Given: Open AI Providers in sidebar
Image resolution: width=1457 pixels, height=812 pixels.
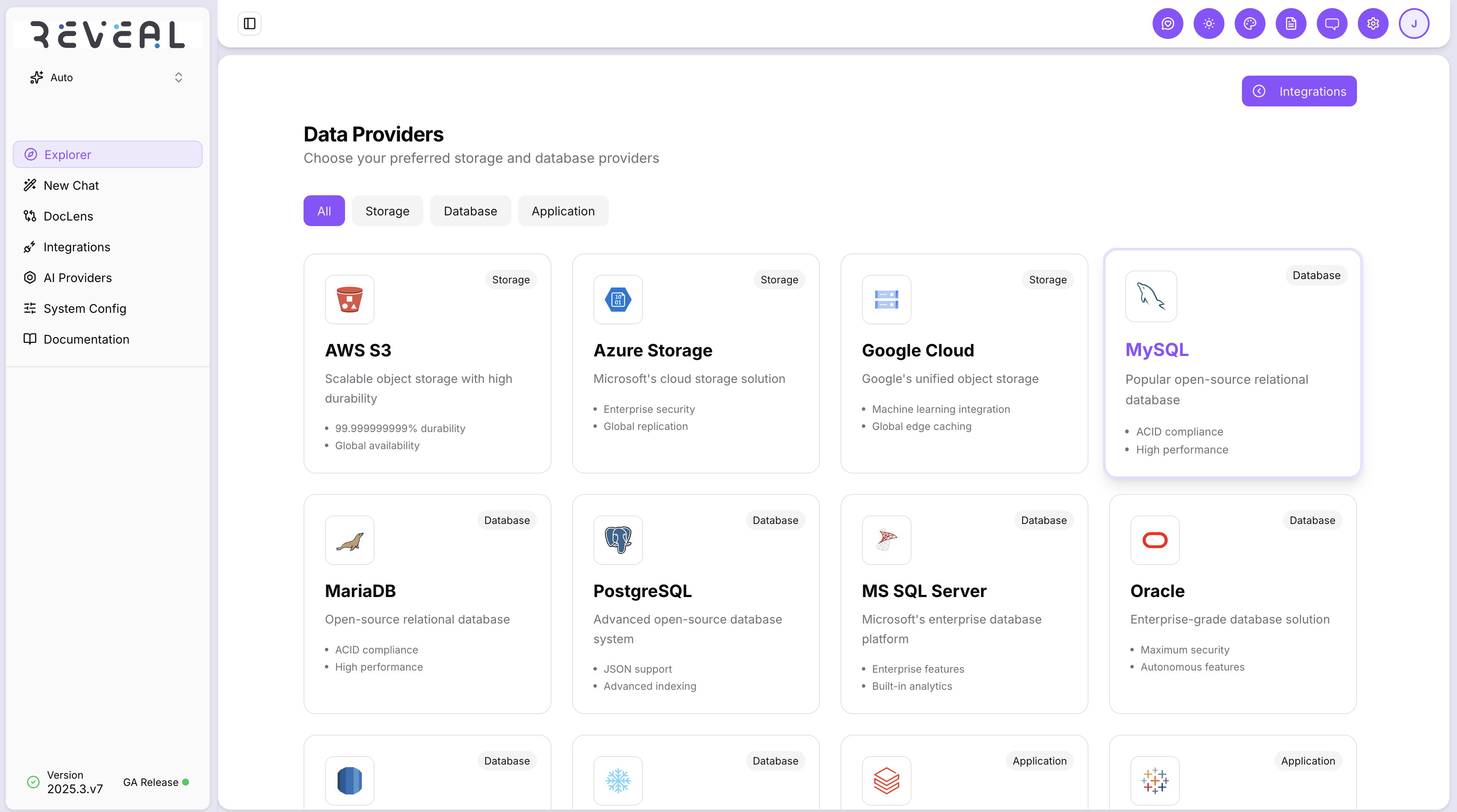Looking at the screenshot, I should 107,278.
